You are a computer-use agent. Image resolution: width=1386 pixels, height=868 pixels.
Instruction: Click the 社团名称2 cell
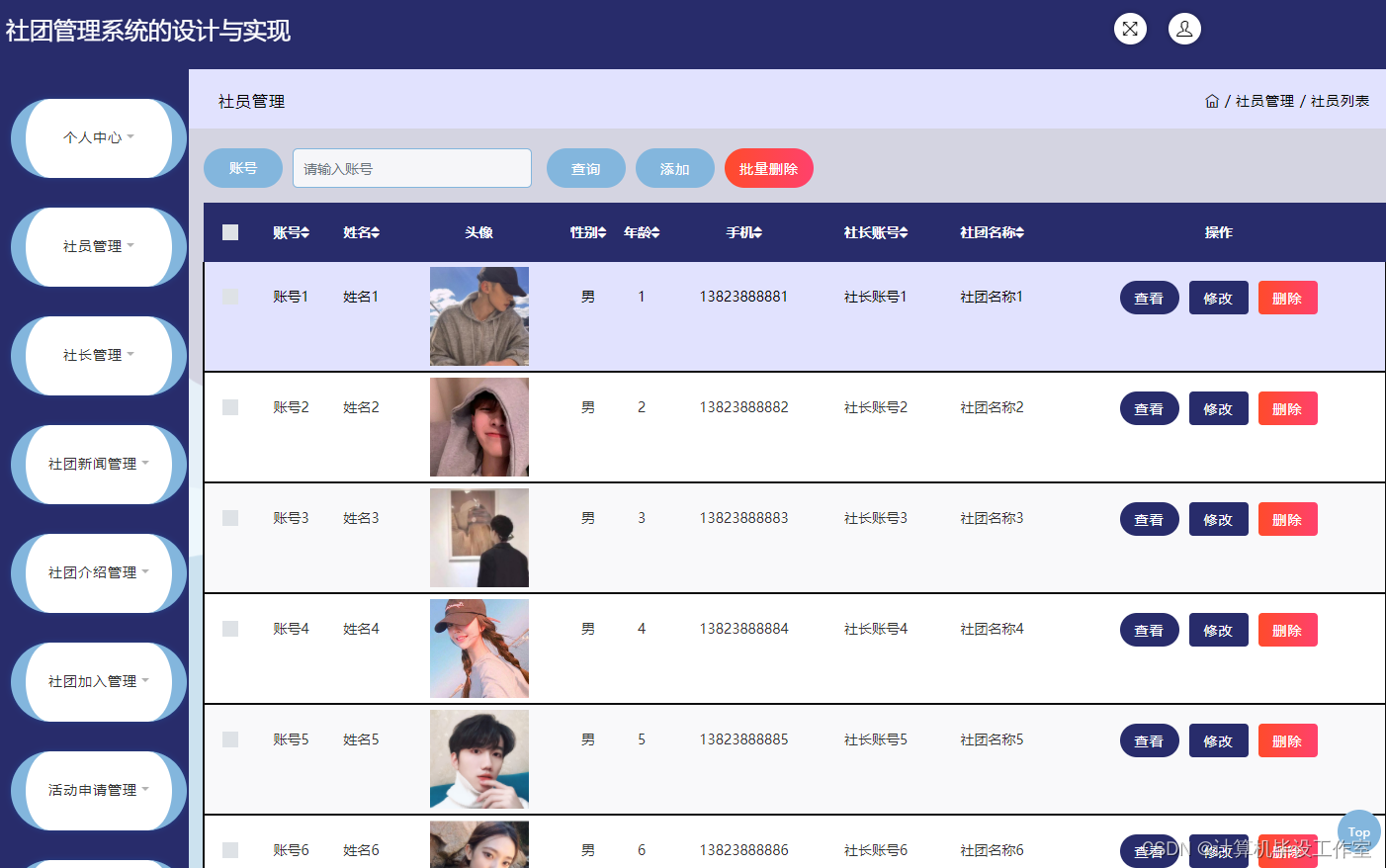tap(992, 407)
